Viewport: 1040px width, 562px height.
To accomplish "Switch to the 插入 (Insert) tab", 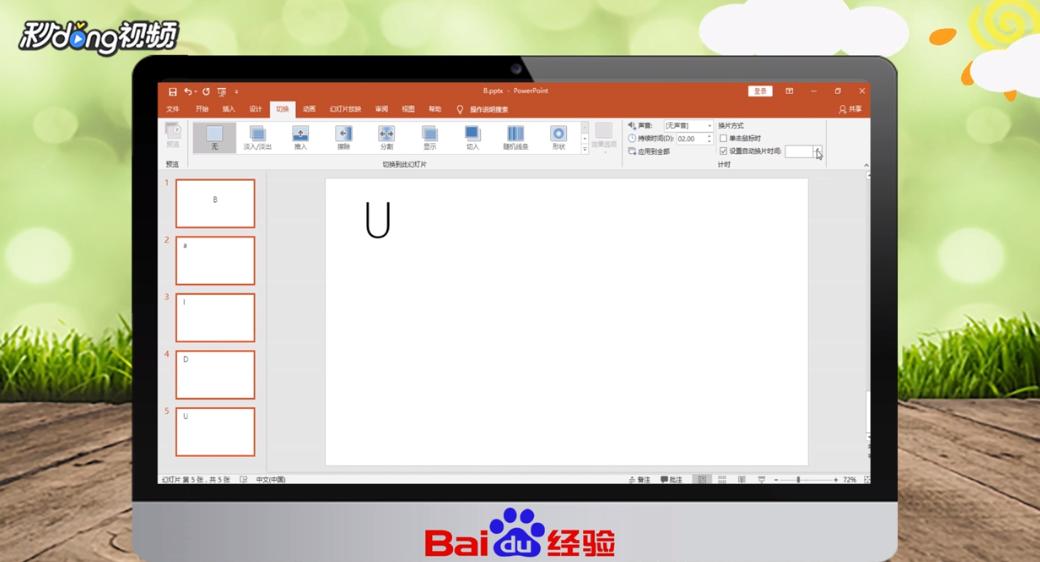I will [229, 109].
